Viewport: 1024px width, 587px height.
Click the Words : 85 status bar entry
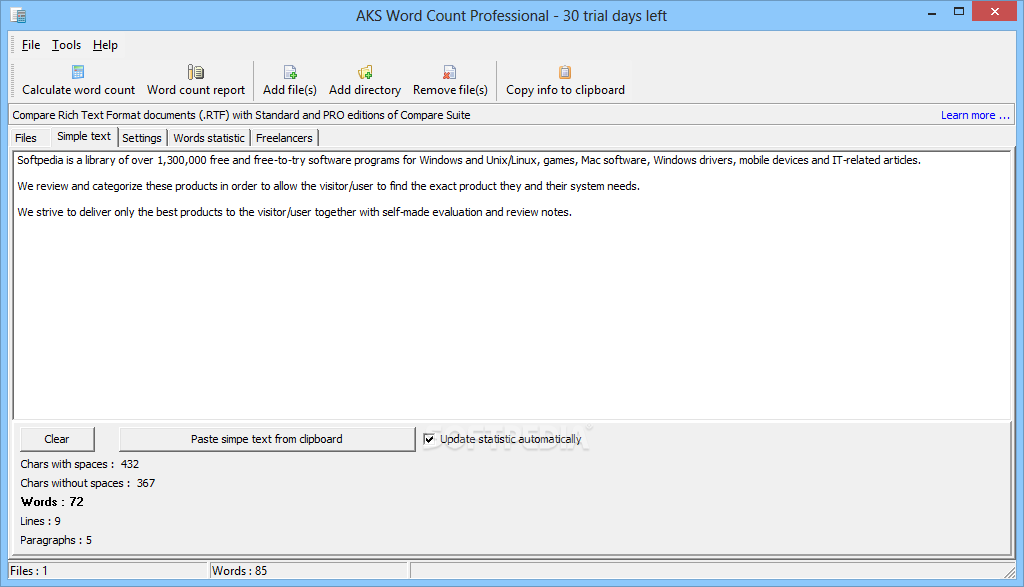tap(308, 571)
